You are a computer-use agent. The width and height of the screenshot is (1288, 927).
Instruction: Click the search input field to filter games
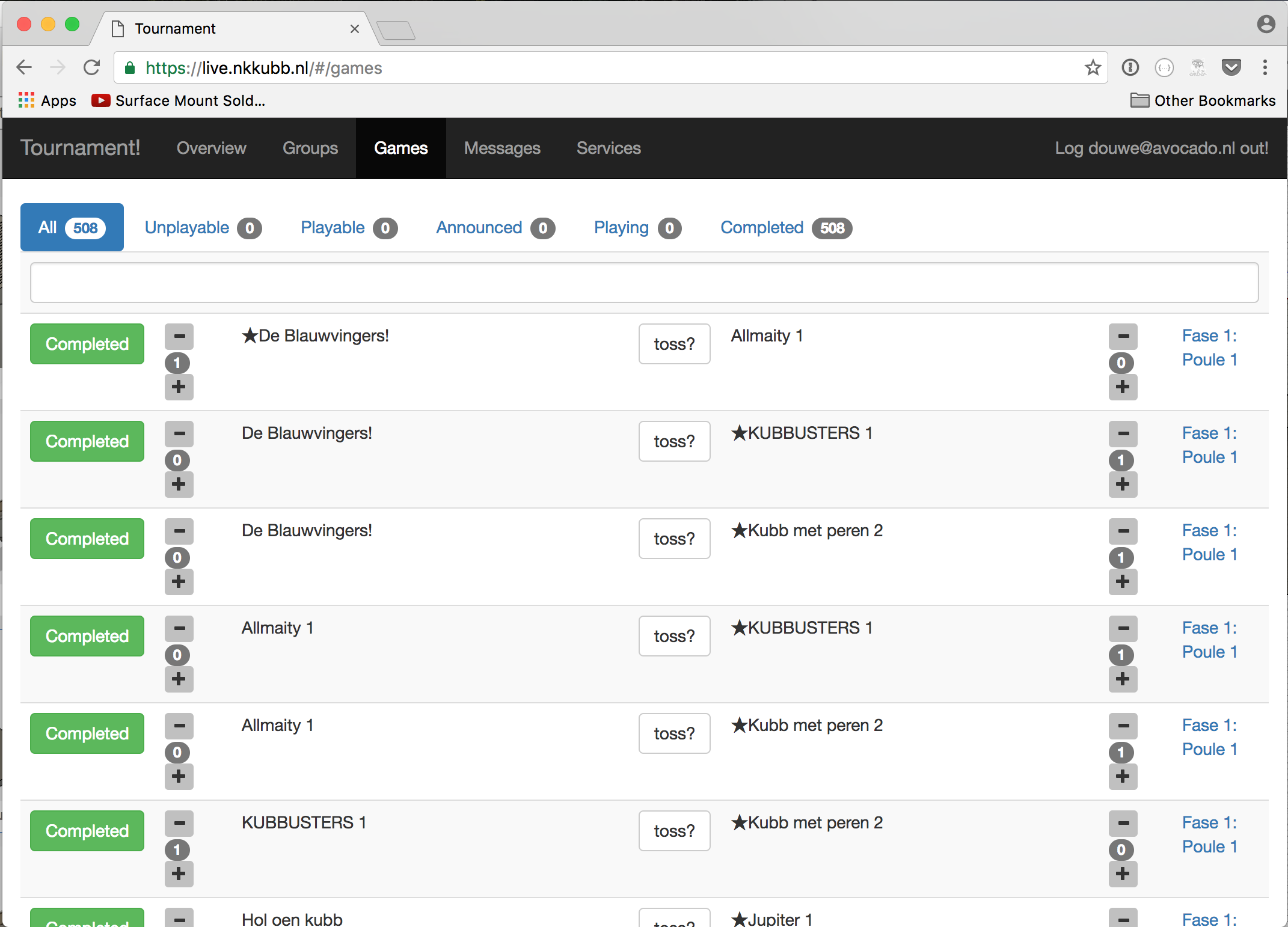[x=644, y=282]
